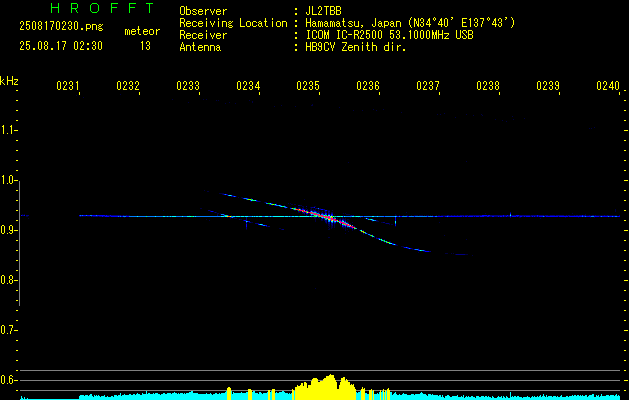The height and width of the screenshot is (400, 629).
Task: Click the Receiving Location field label
Action: (x=233, y=23)
